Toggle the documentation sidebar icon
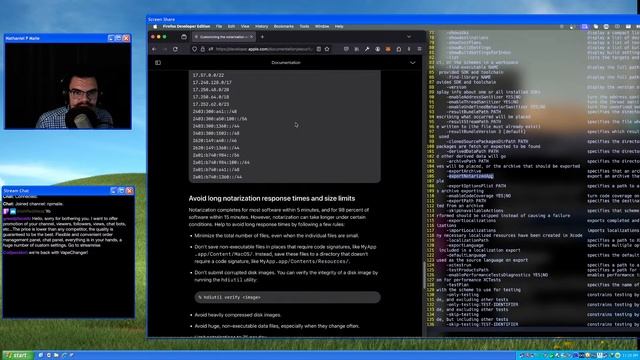Image resolution: width=640 pixels, height=360 pixels. 158,63
